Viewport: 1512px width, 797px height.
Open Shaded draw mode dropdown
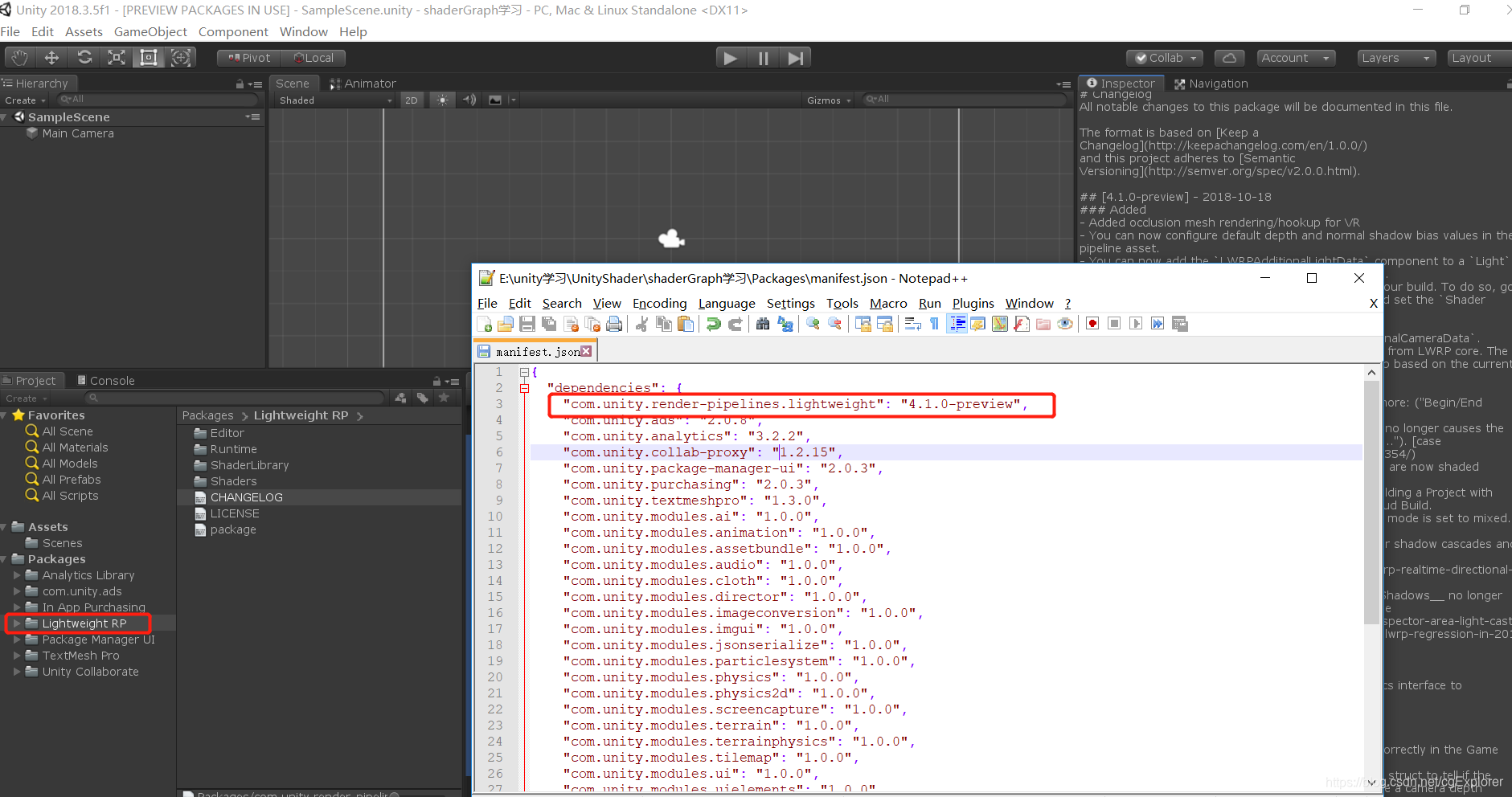coord(335,100)
